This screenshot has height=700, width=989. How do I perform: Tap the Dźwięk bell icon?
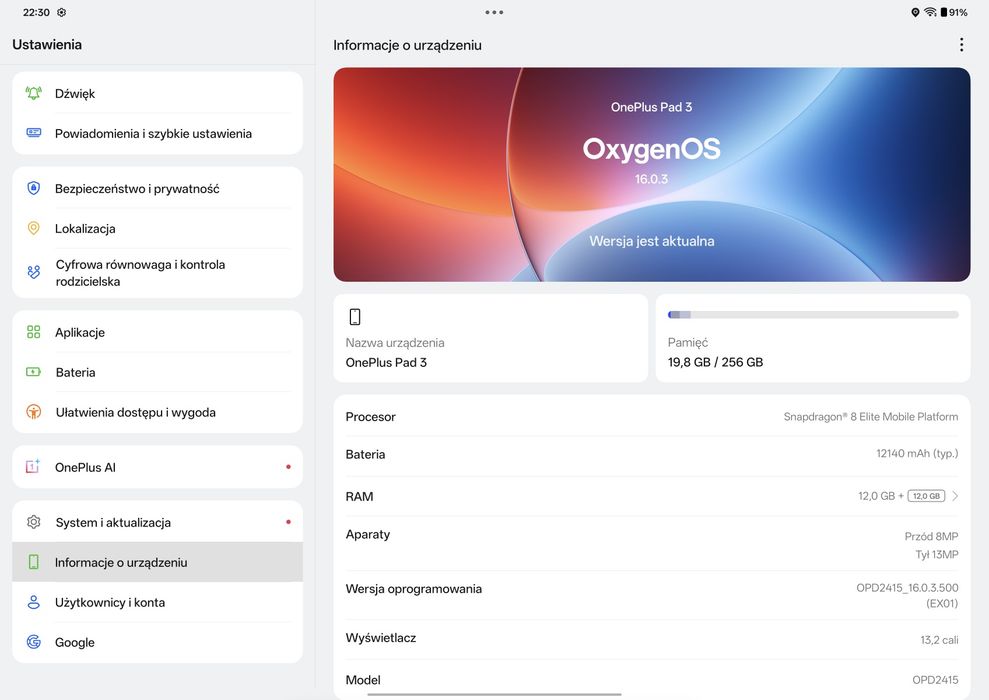point(33,93)
